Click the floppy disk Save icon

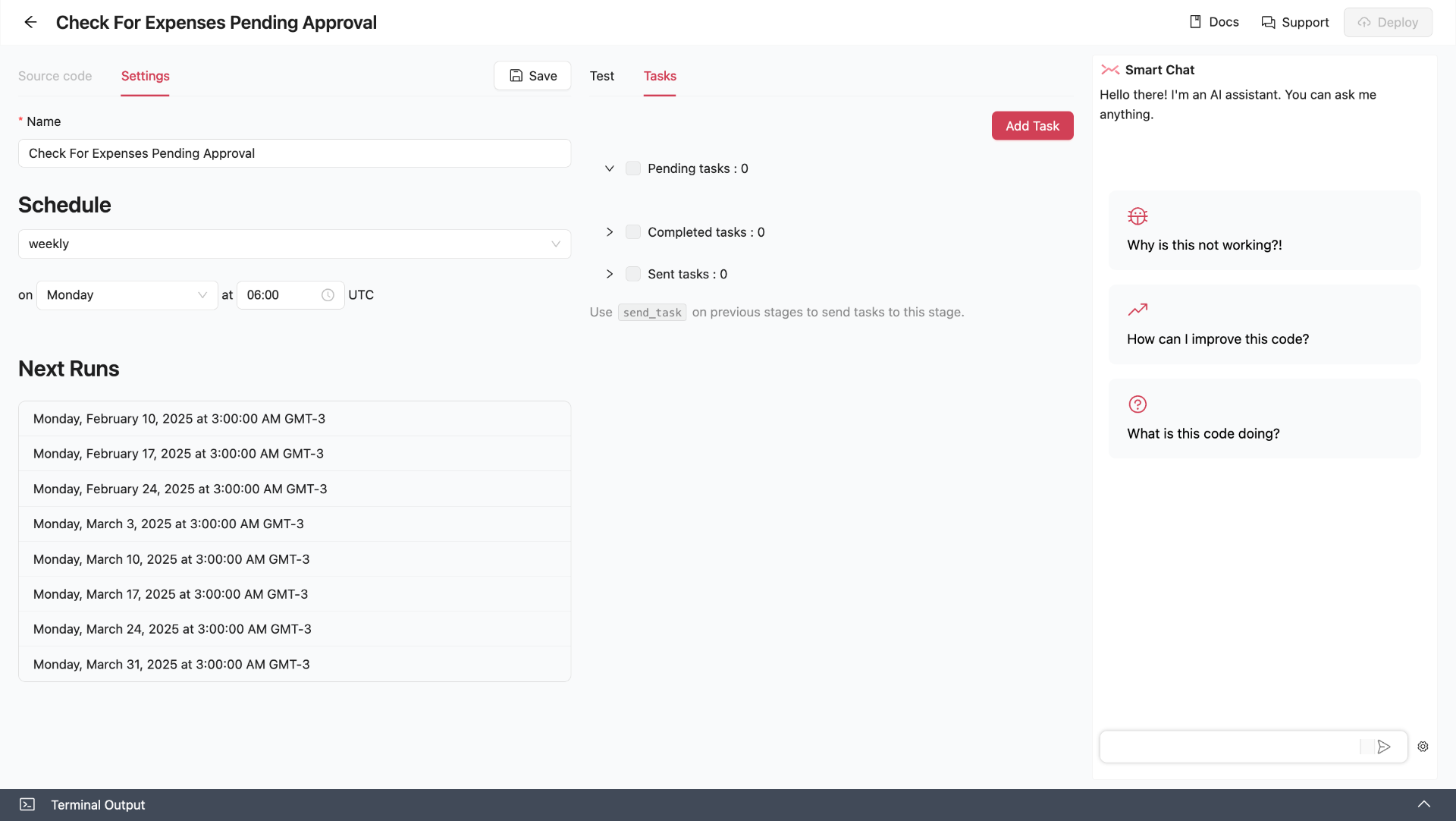(x=516, y=75)
